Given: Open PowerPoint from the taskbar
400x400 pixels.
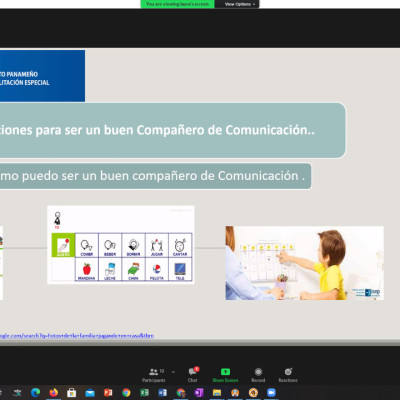Looking at the screenshot, I should (108, 393).
